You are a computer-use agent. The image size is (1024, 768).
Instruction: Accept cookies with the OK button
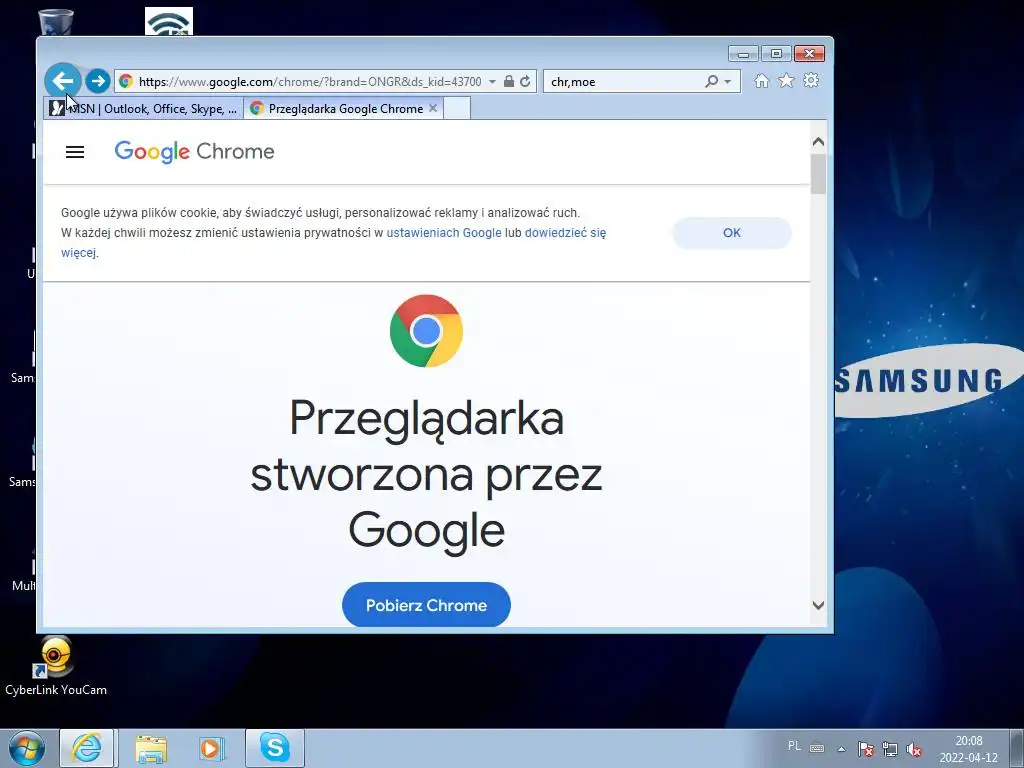[x=731, y=233]
